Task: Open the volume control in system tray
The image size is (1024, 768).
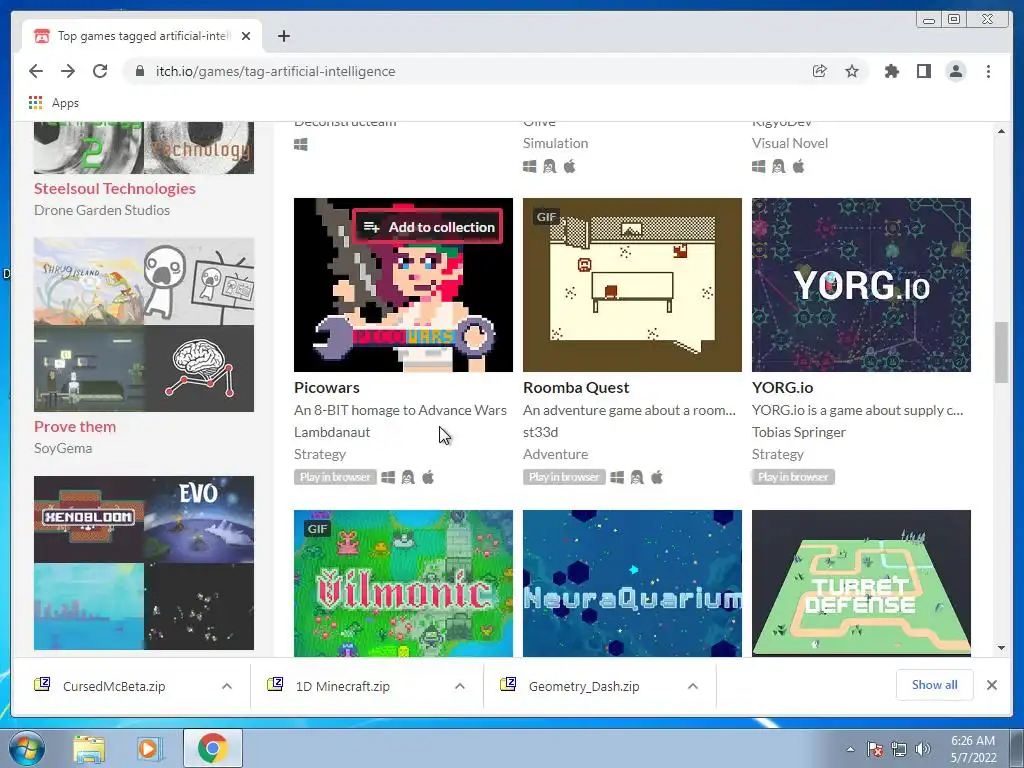Action: [x=923, y=749]
